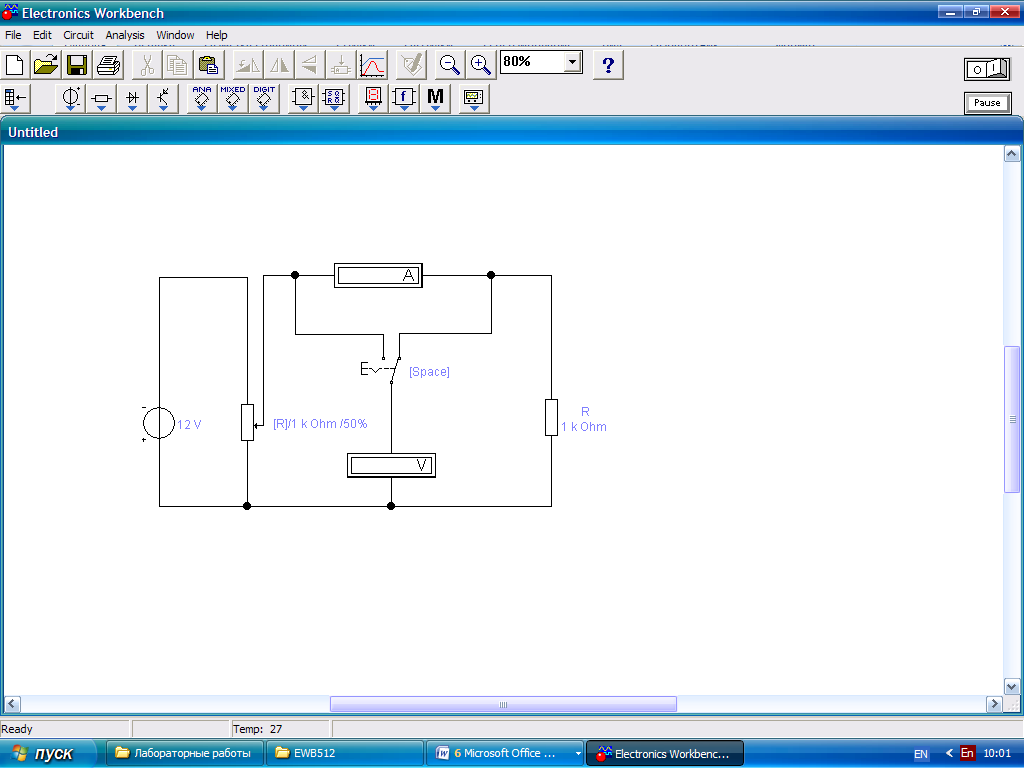Click the Cut scissors icon
The width and height of the screenshot is (1024, 768).
pos(147,65)
